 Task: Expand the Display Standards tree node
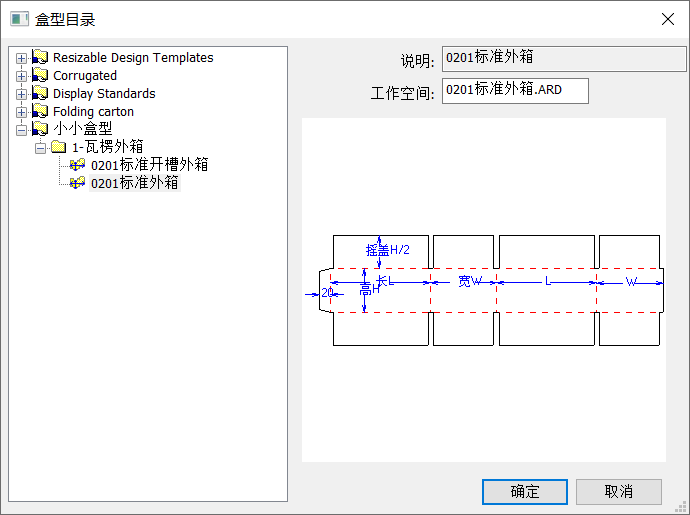tap(22, 94)
